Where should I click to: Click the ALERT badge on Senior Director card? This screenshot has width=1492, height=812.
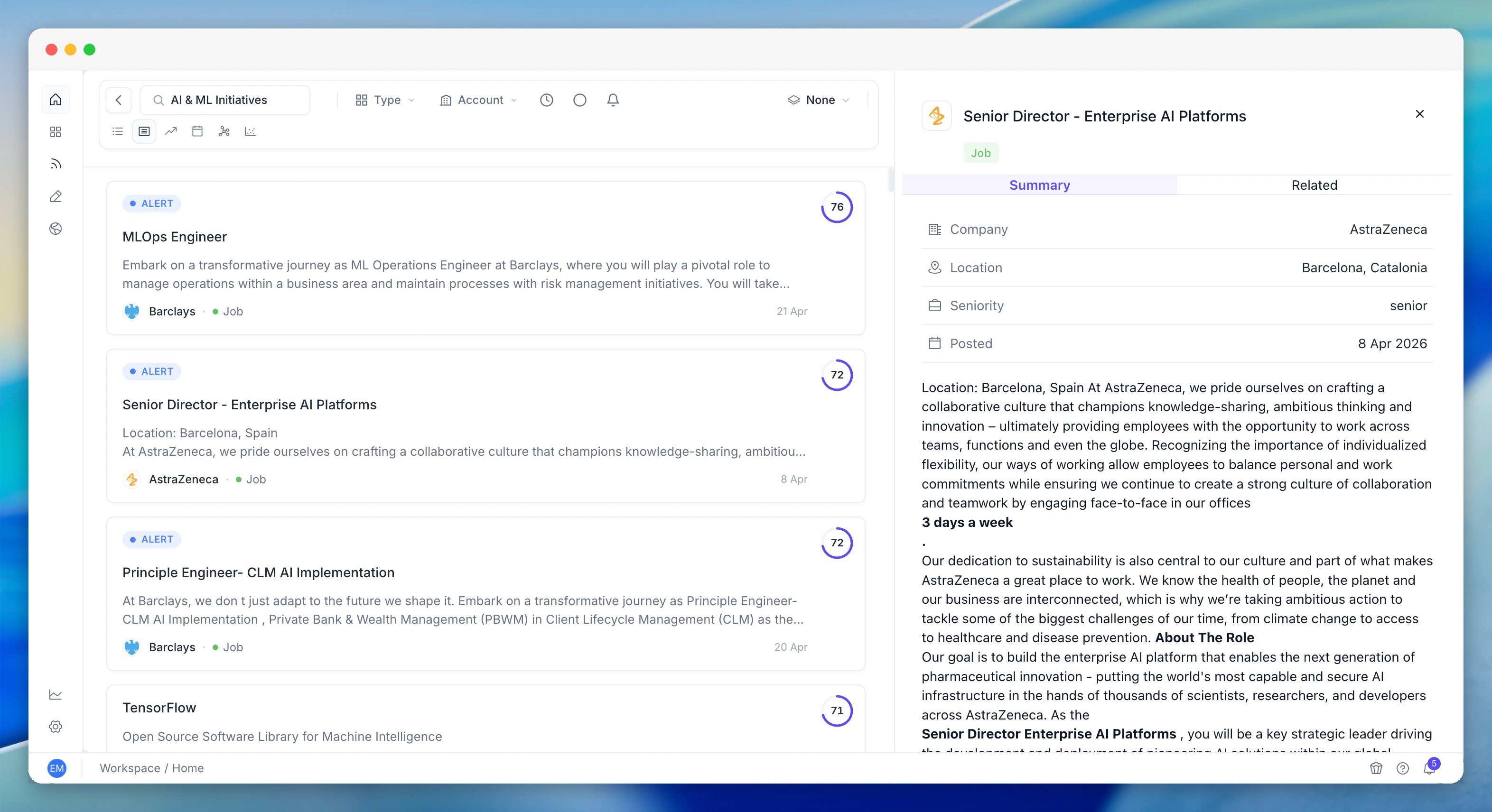[x=152, y=371]
